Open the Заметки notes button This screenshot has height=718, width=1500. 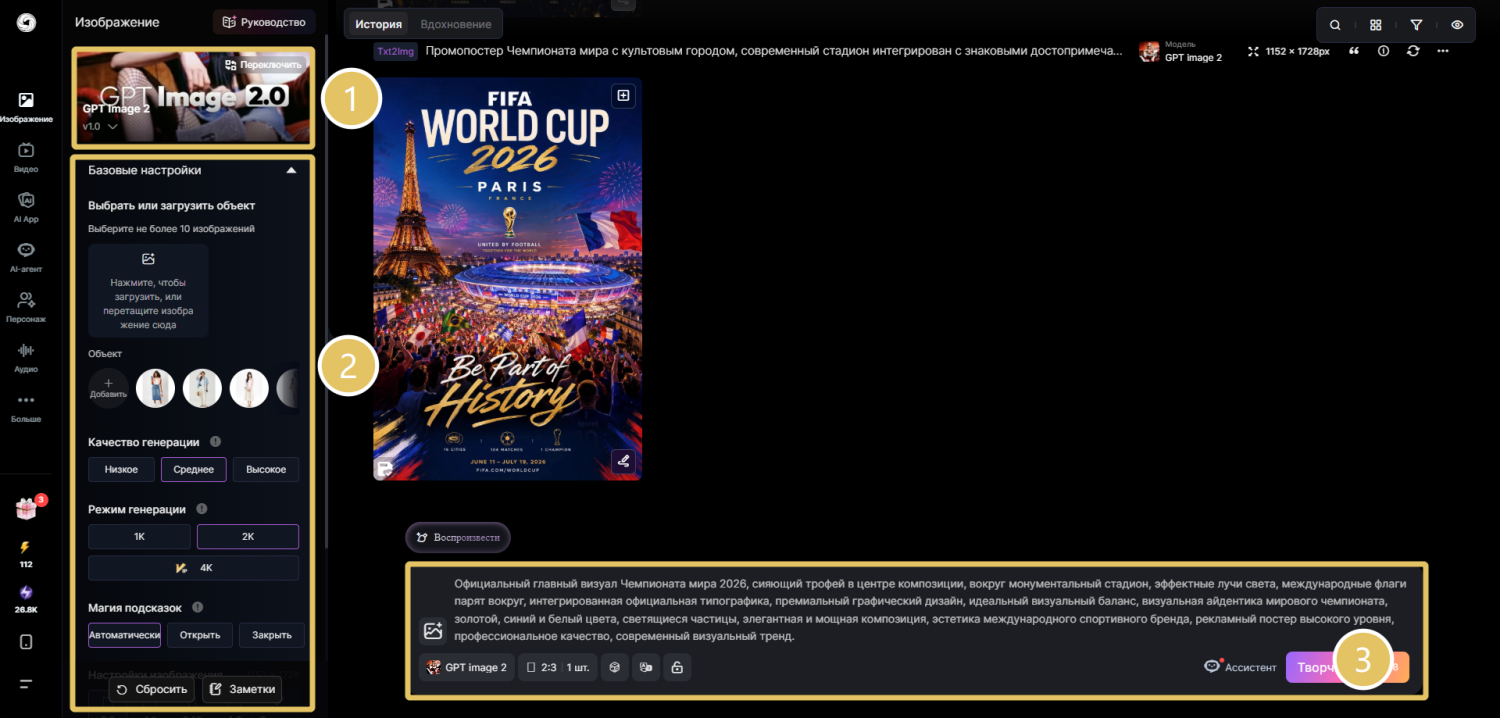coord(242,690)
